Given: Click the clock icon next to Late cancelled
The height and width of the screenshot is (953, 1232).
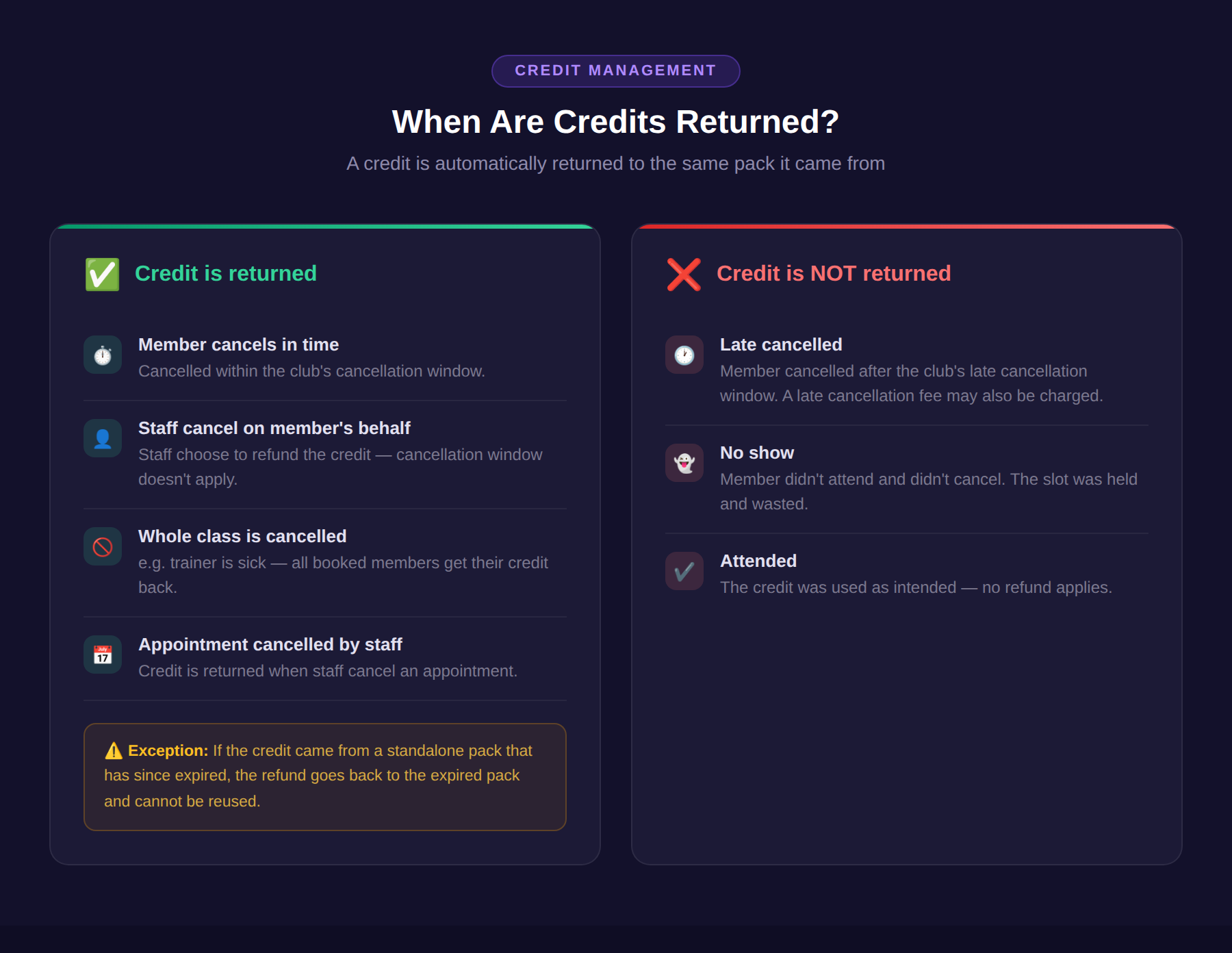Looking at the screenshot, I should (684, 355).
